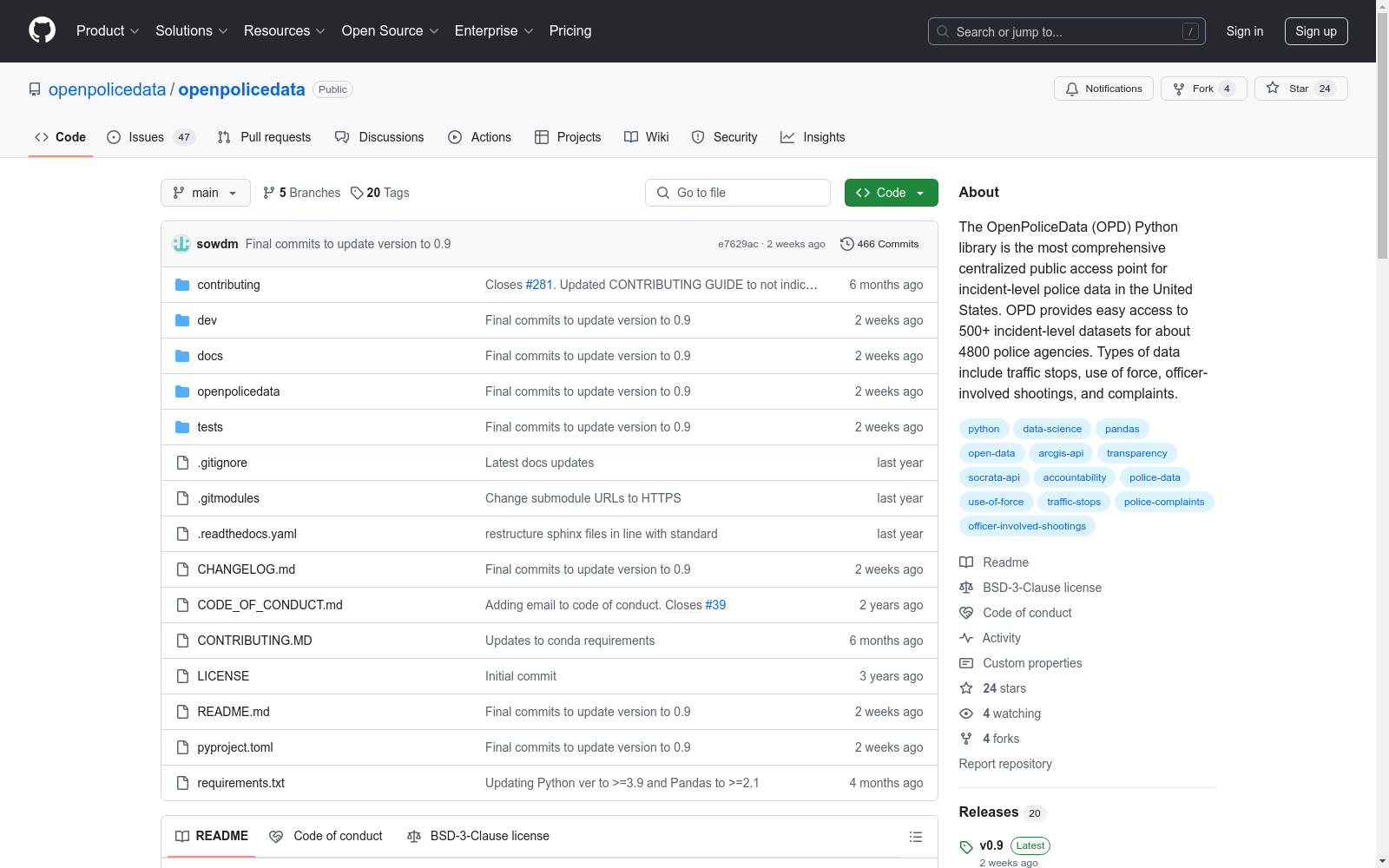Open the CHANGELOG.md file
Image resolution: width=1389 pixels, height=868 pixels.
[247, 569]
